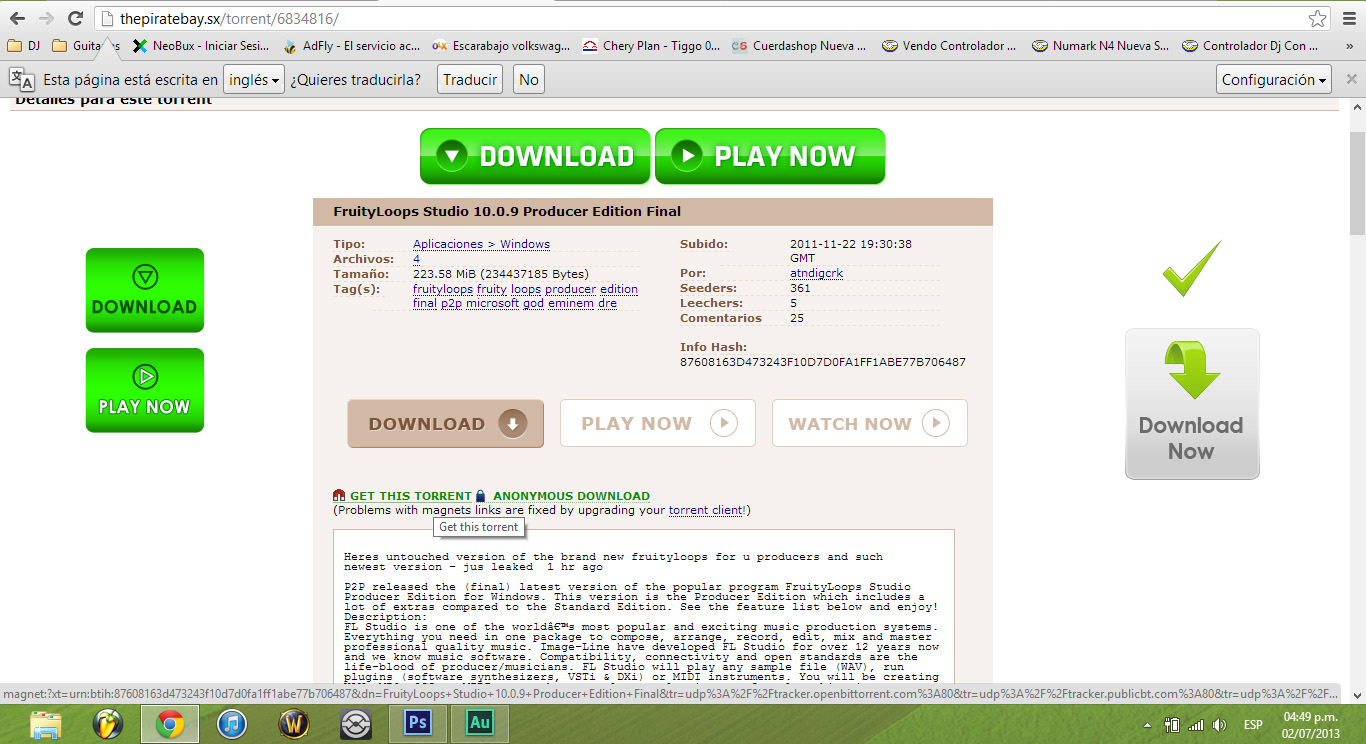Click the red magnet icon beside GET THIS TORRENT
The height and width of the screenshot is (744, 1366).
[x=339, y=496]
